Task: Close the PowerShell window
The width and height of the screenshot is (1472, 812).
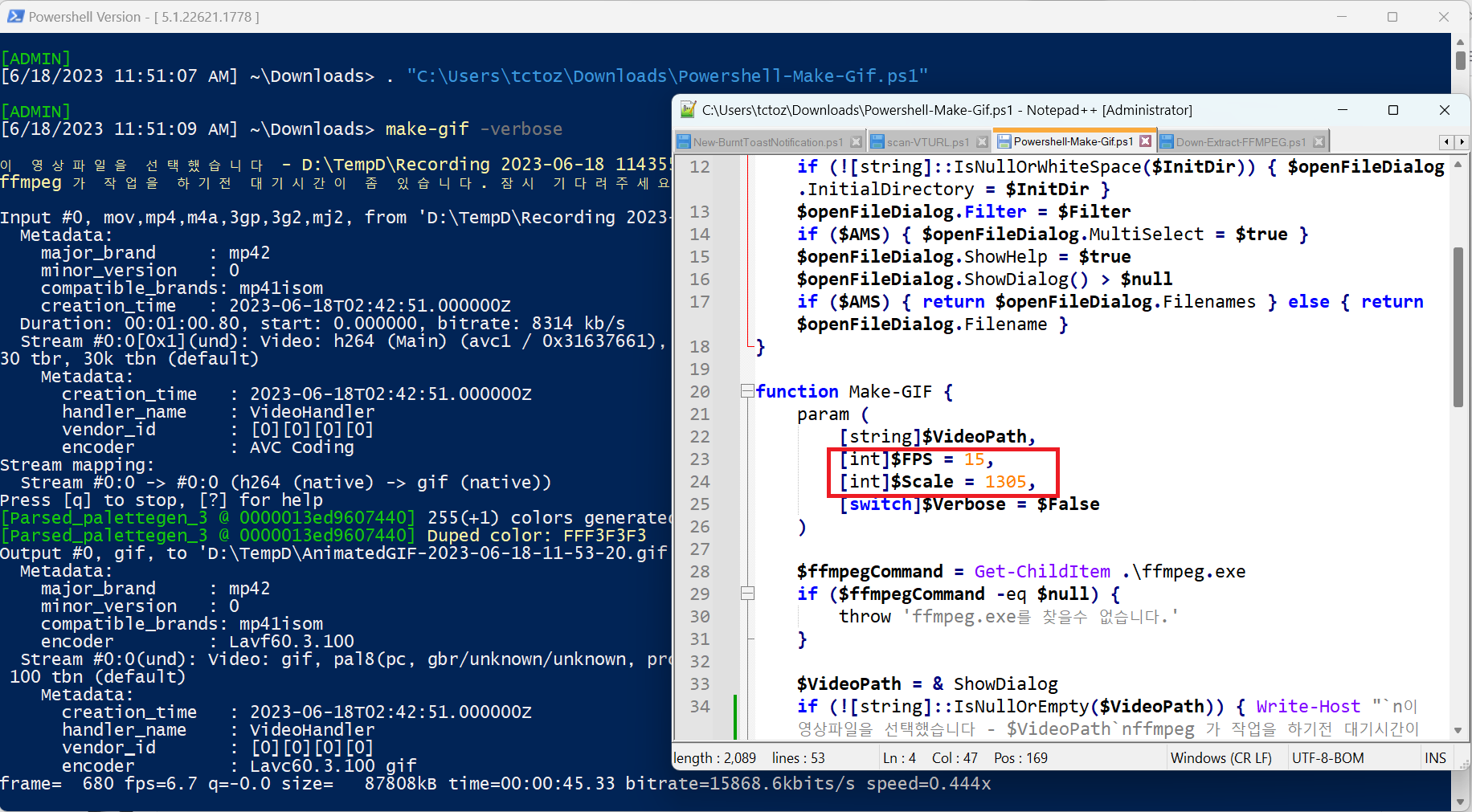Action: tap(1444, 16)
